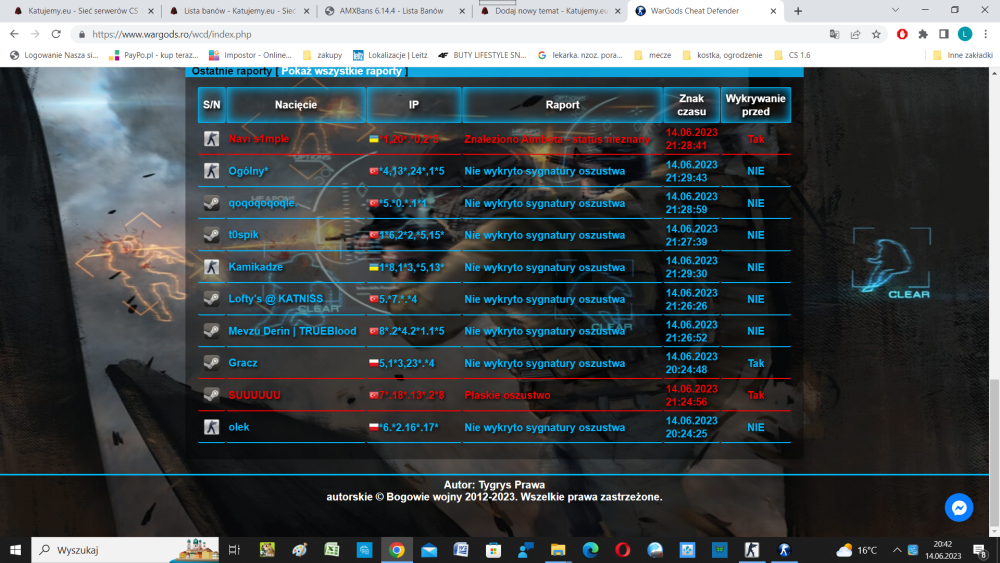Viewport: 1000px width, 563px height.
Task: Open Opera browser from the taskbar
Action: coord(622,550)
